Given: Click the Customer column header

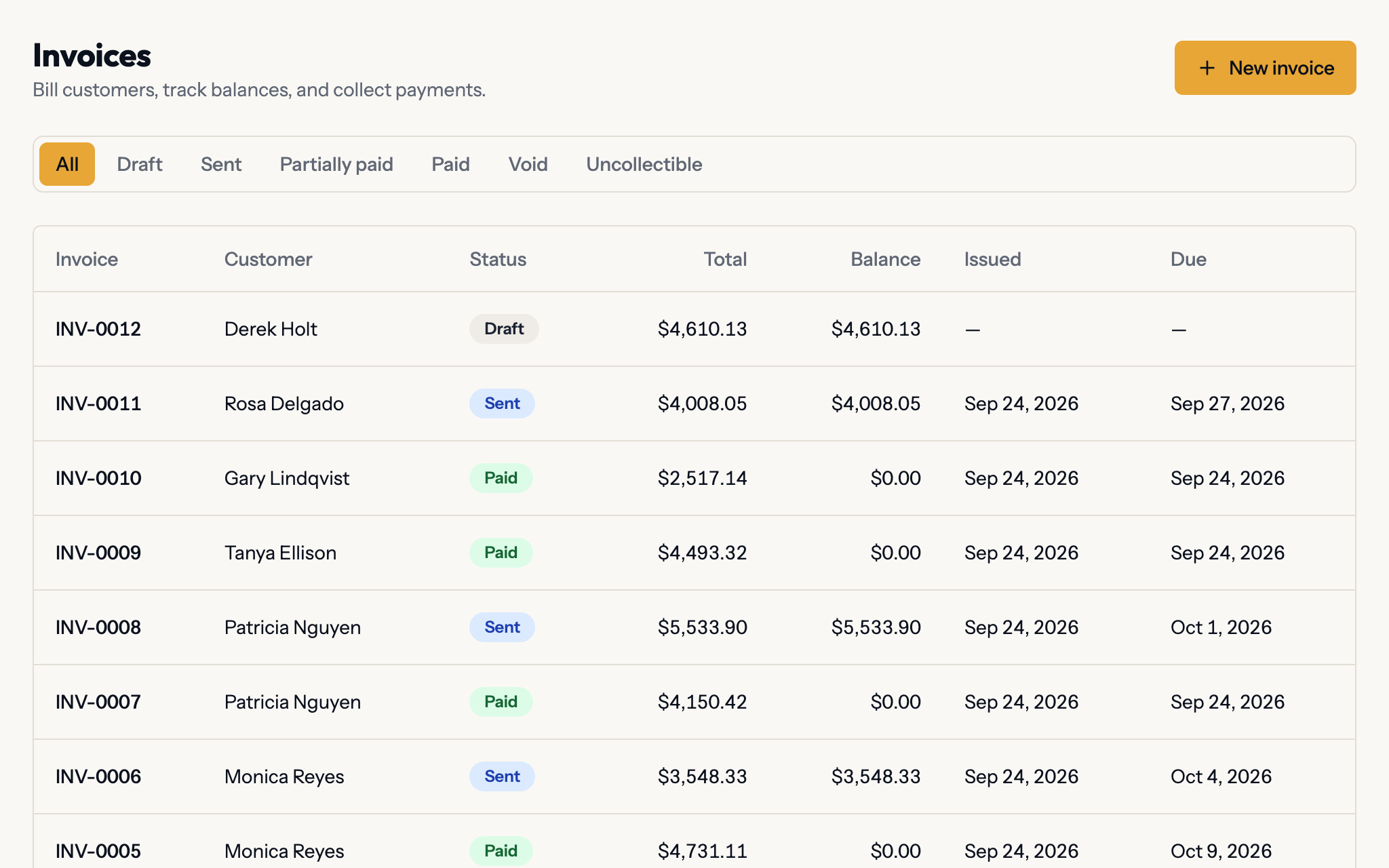Looking at the screenshot, I should (x=268, y=259).
